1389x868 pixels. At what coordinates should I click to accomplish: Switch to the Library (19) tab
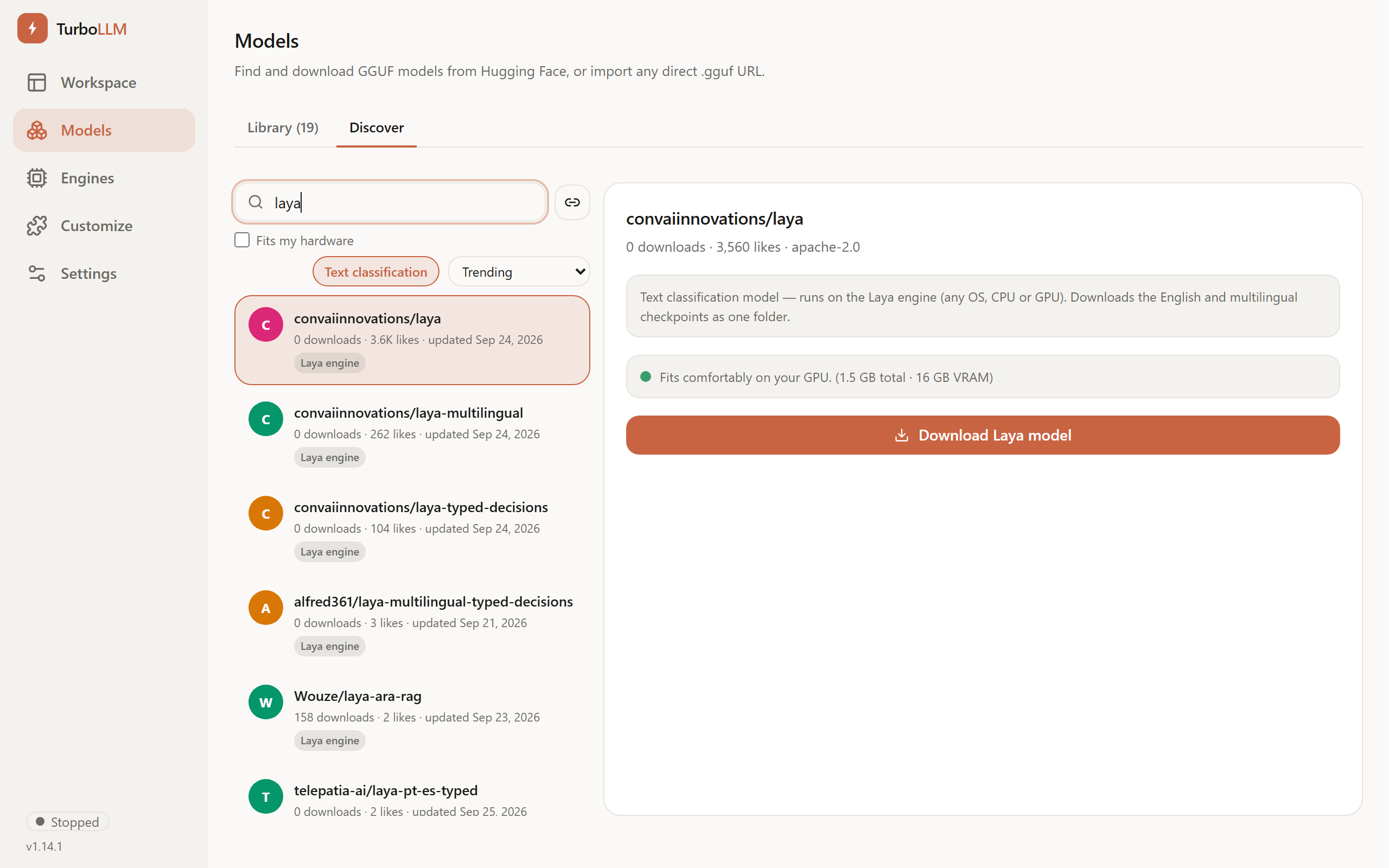[283, 127]
